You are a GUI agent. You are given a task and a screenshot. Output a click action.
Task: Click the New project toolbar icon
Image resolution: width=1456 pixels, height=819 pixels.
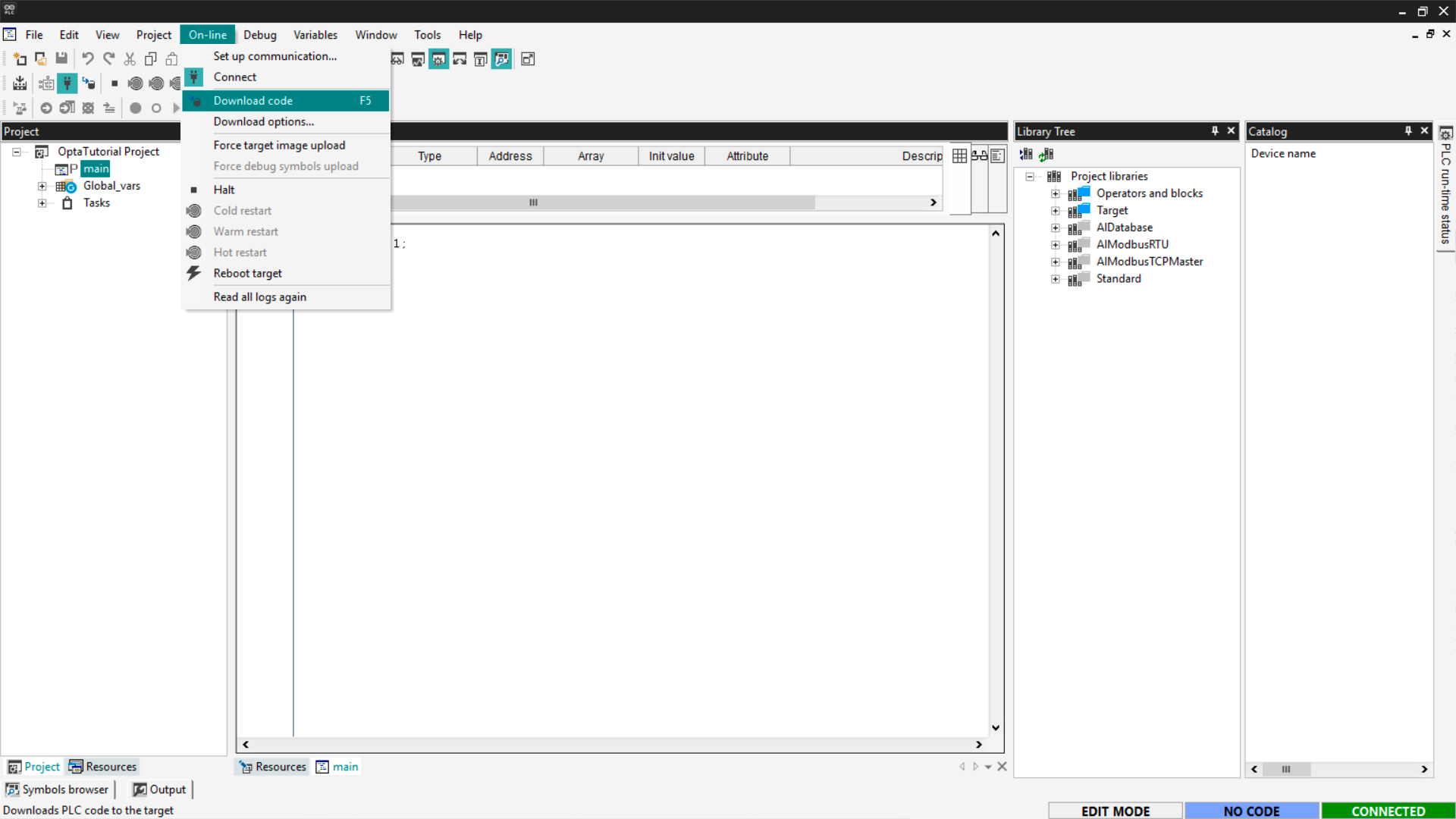[x=20, y=58]
